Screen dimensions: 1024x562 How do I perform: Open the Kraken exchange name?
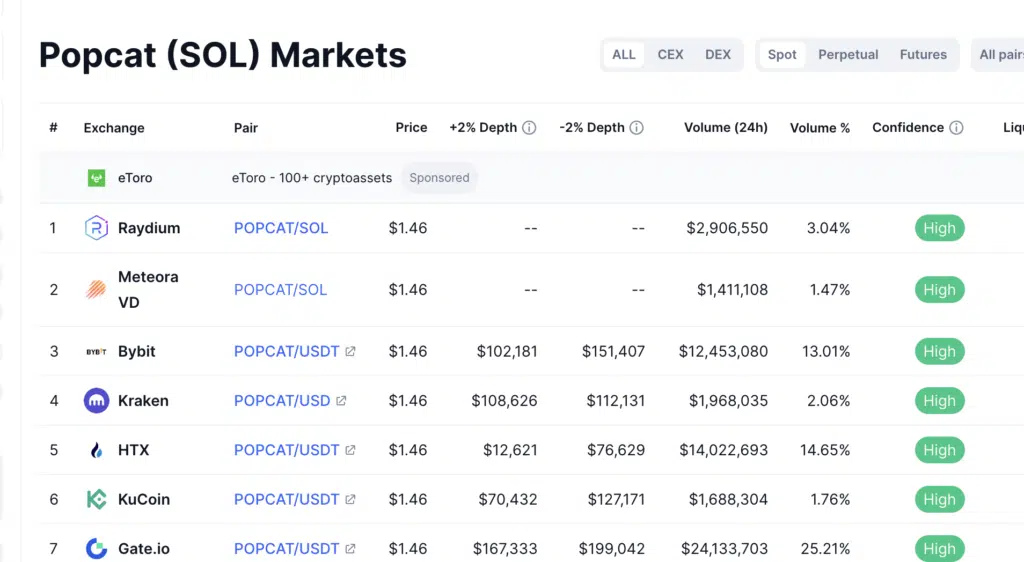pyautogui.click(x=143, y=400)
